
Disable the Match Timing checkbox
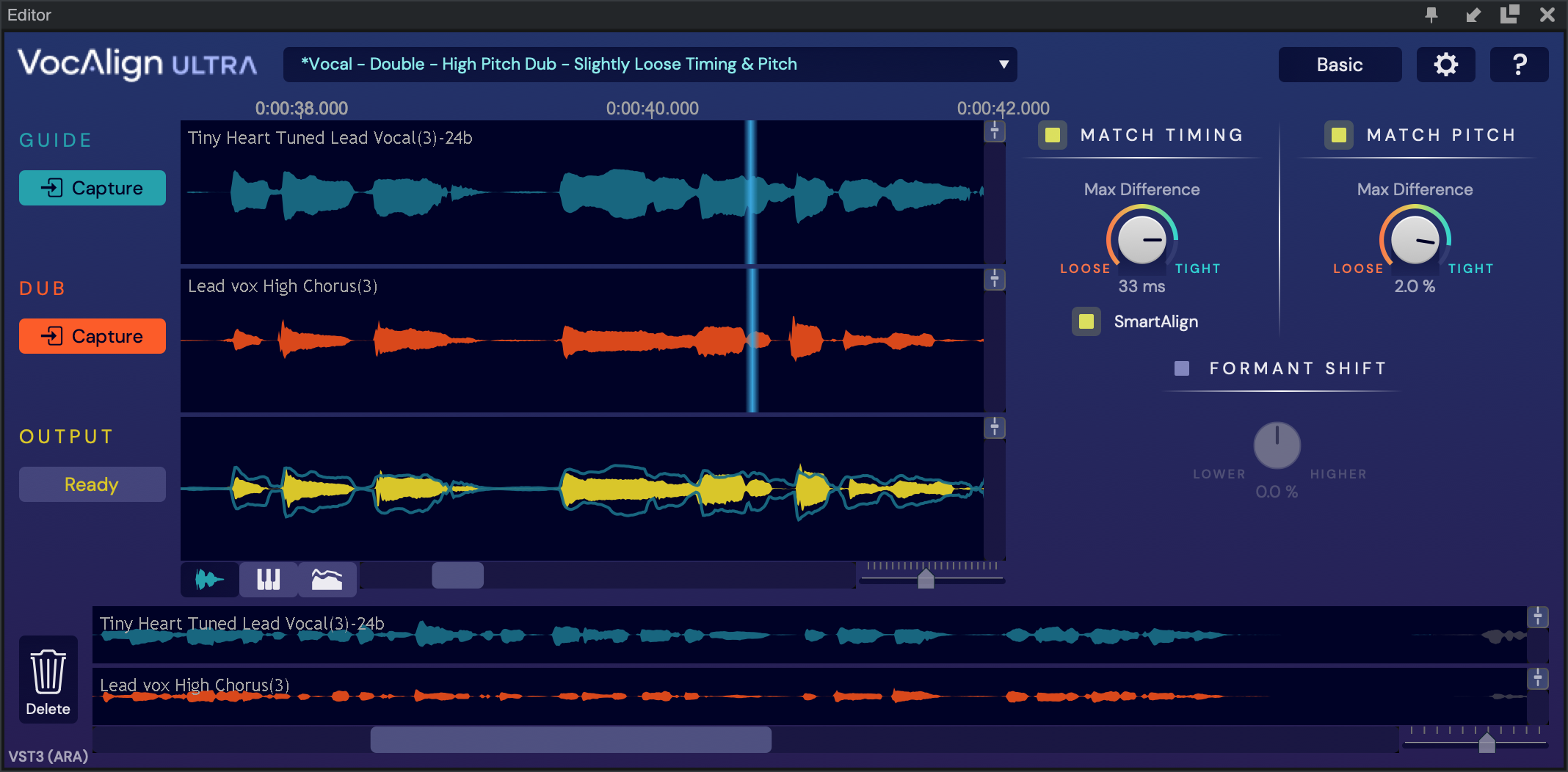click(x=1053, y=135)
